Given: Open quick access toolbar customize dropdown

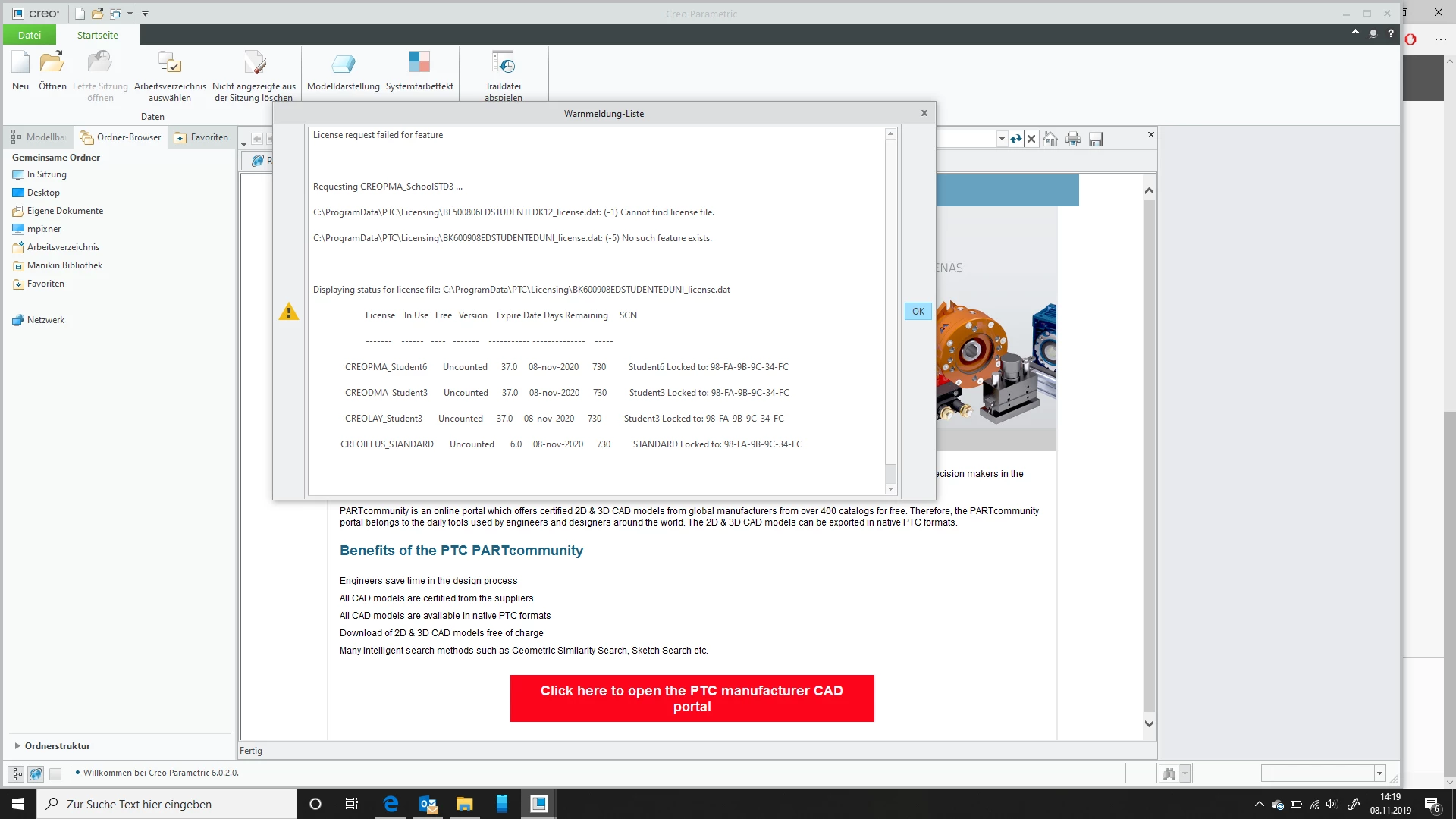Looking at the screenshot, I should 145,14.
